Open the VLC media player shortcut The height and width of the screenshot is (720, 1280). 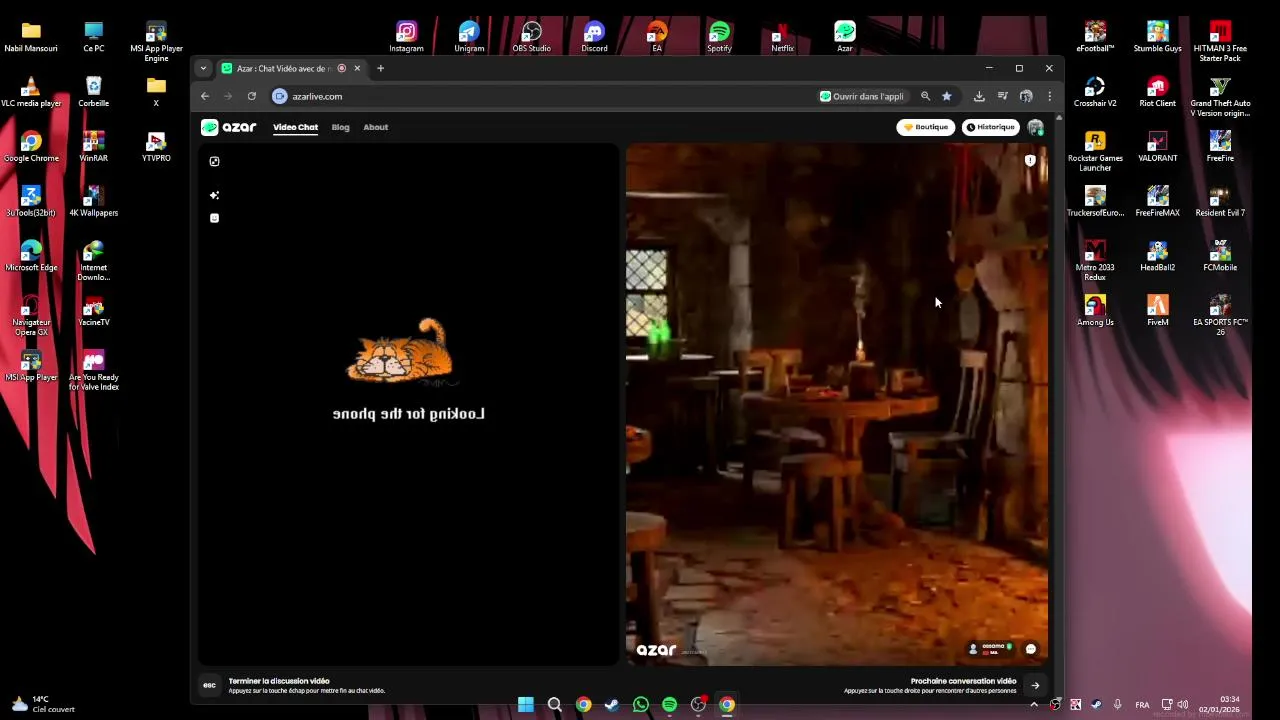click(x=31, y=92)
